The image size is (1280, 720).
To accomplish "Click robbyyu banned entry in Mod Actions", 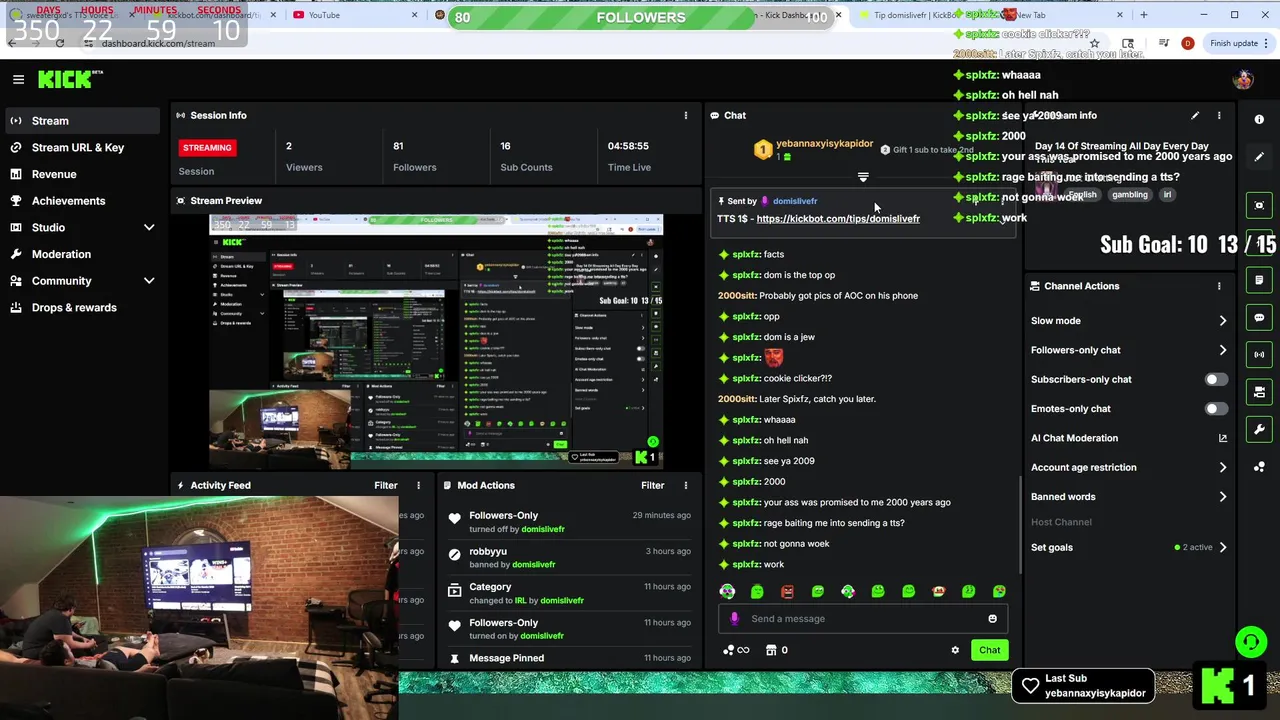I will pos(568,557).
